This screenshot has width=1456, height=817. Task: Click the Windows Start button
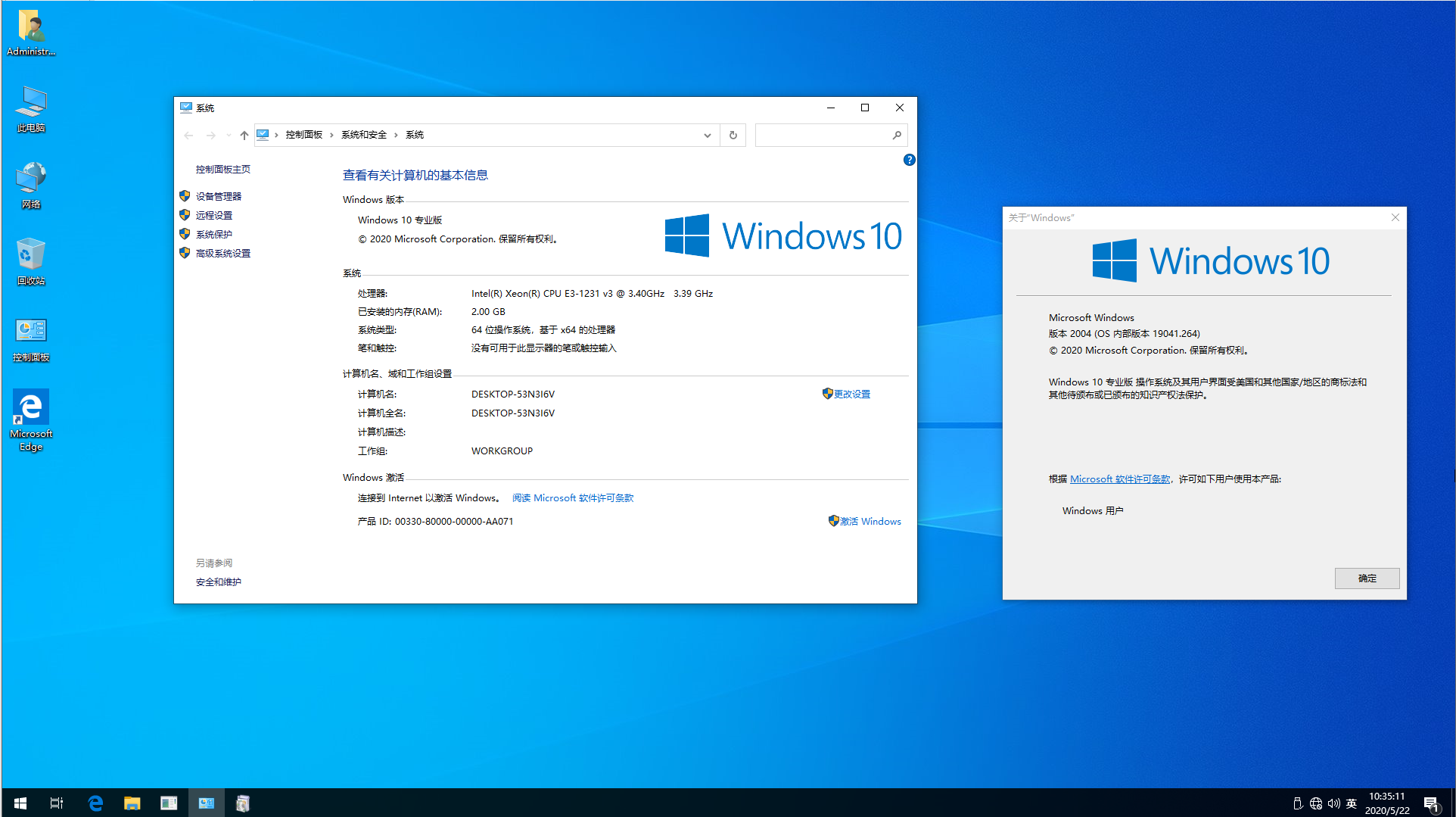[x=20, y=803]
